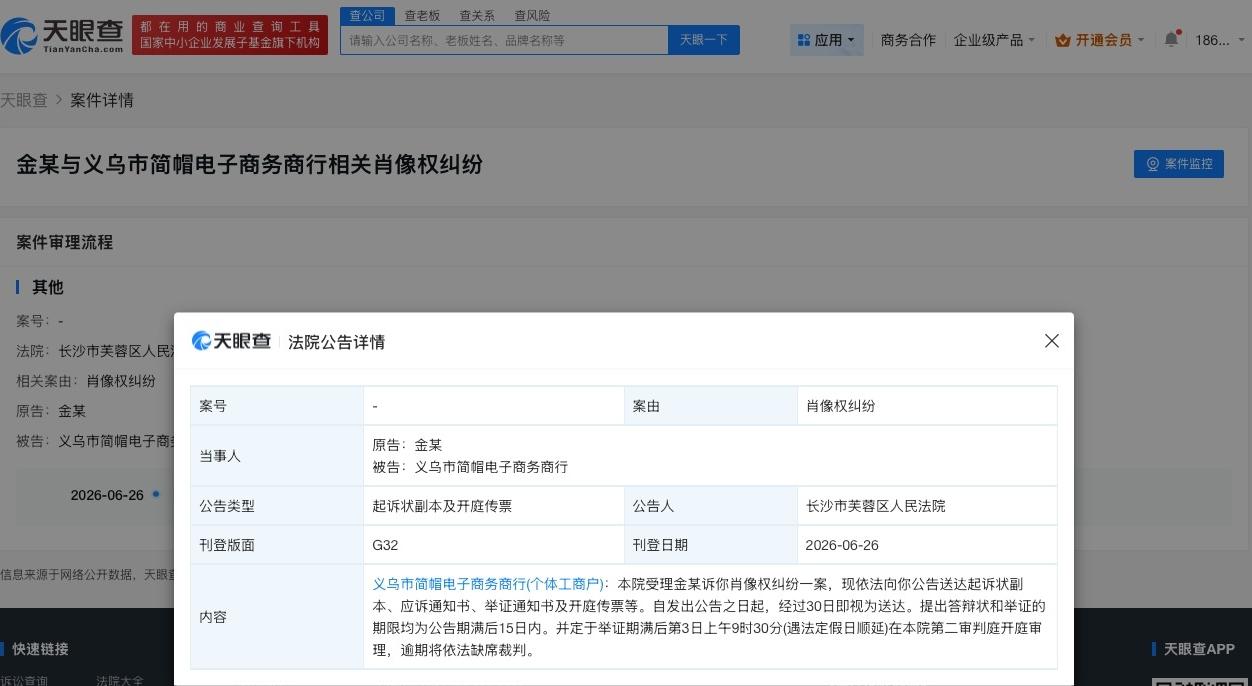Viewport: 1252px width, 686px height.
Task: Select the 查公司 search tab
Action: click(x=367, y=15)
